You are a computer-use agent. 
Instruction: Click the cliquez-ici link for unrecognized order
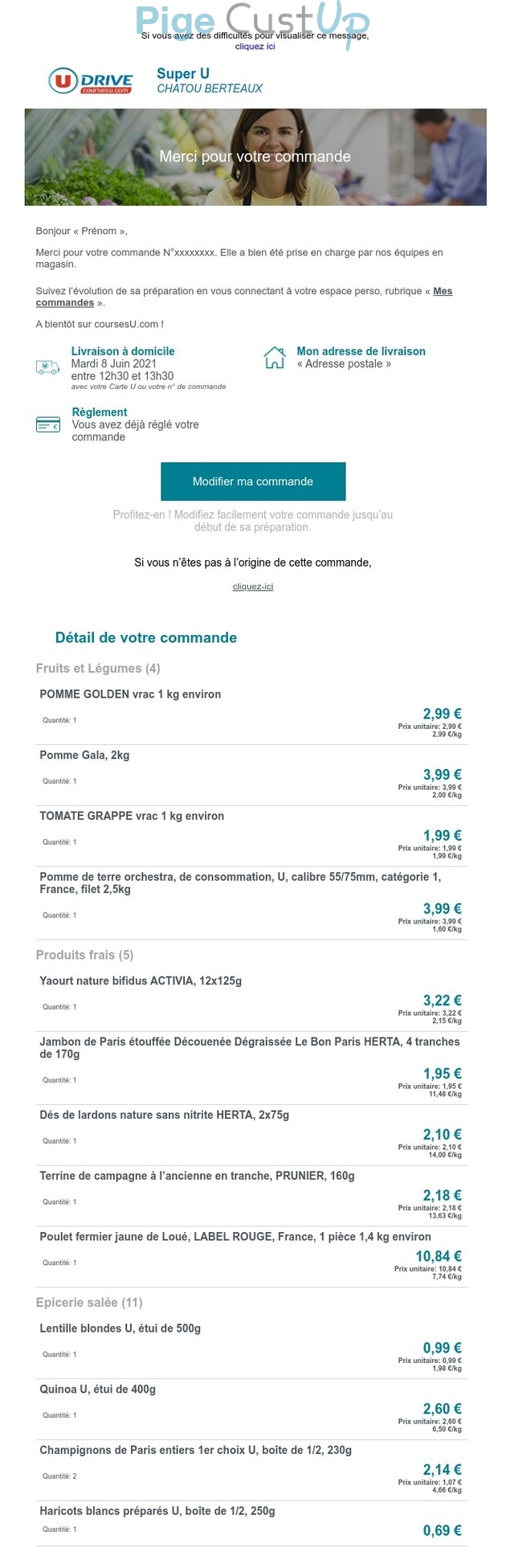(253, 587)
